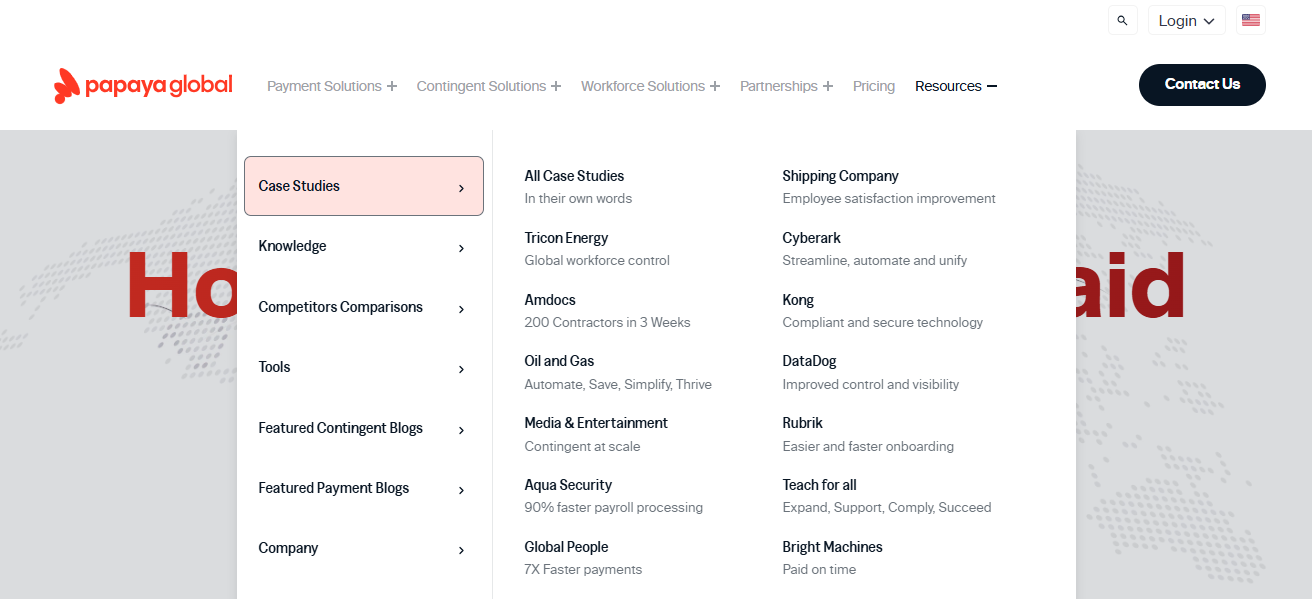Open the Login dropdown

coord(1186,21)
